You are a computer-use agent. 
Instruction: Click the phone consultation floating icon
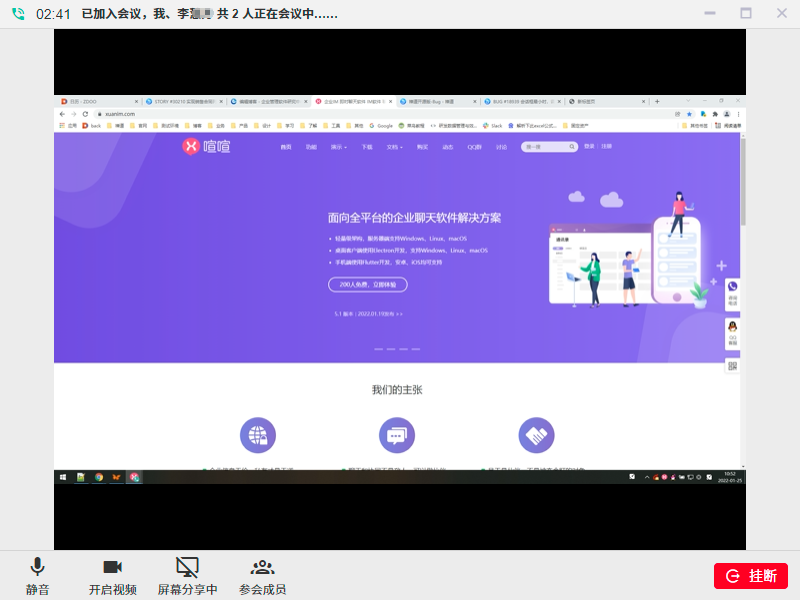click(733, 294)
